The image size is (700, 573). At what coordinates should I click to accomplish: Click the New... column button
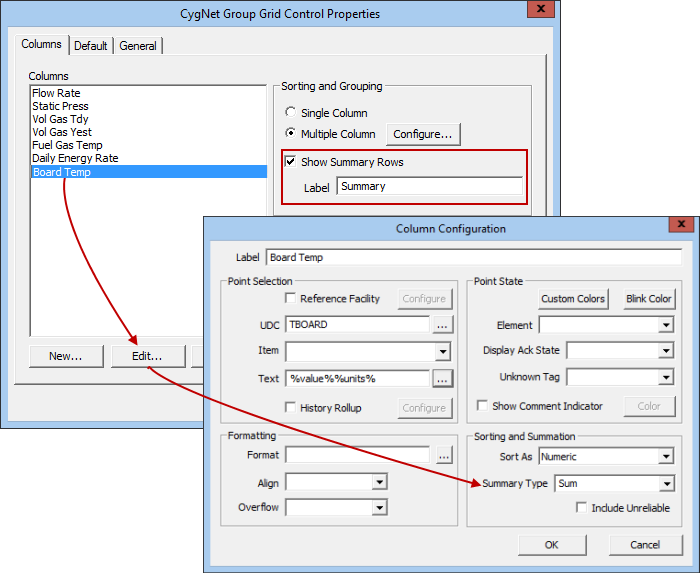[66, 356]
